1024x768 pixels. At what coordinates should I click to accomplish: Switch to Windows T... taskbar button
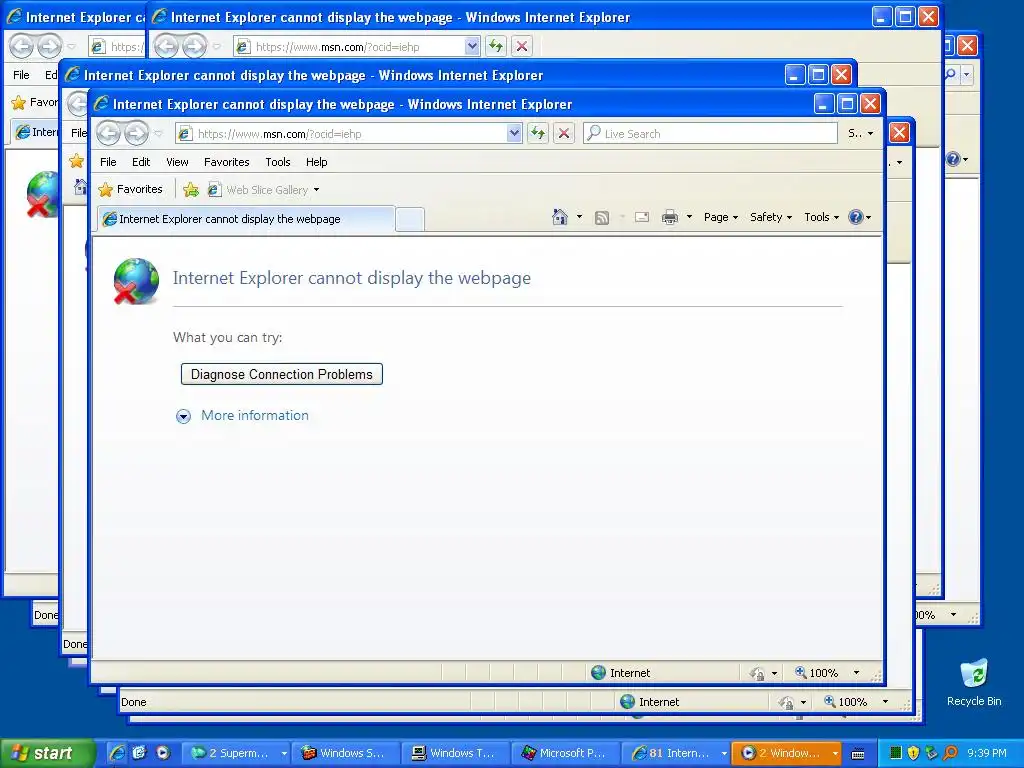(x=456, y=753)
